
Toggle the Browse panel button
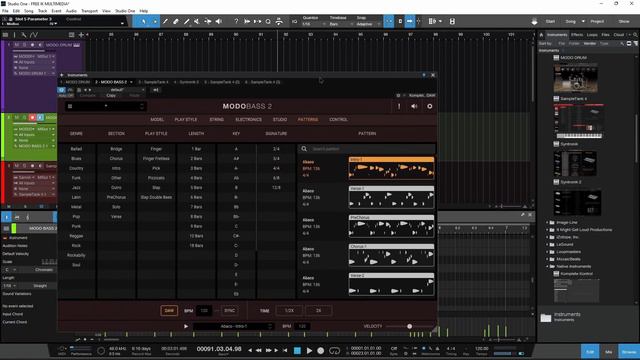click(629, 351)
